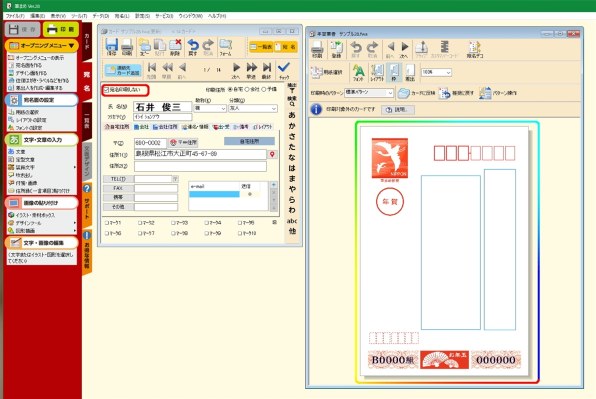Click the レイアウト icon in the postcard toolbar

pos(377,72)
